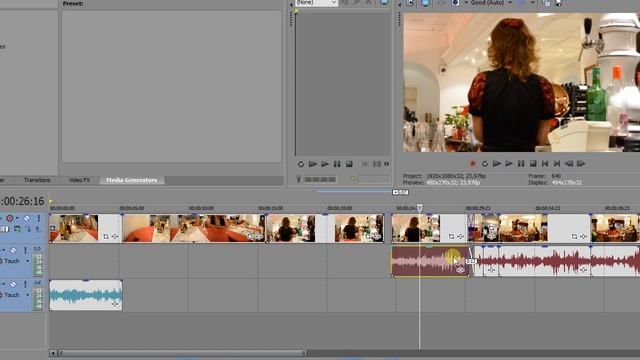This screenshot has width=640, height=360.
Task: Open Event FX on the teal audio clip
Action: click(x=115, y=304)
